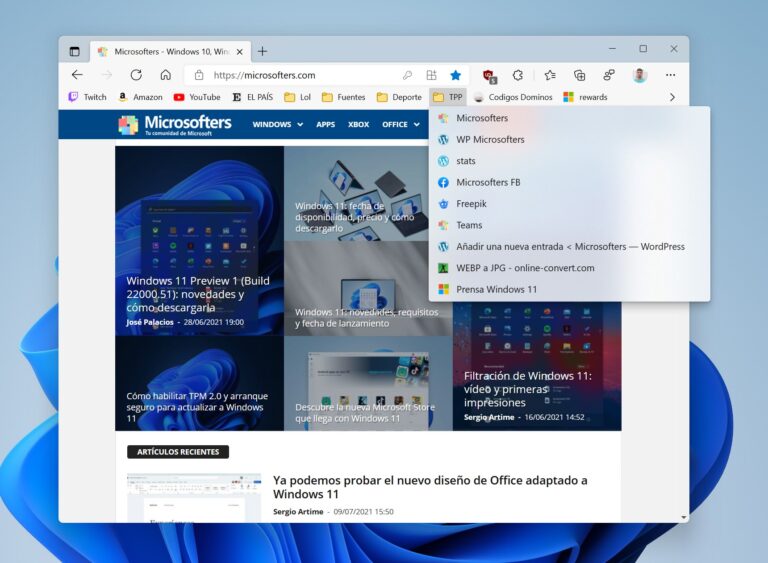The image size is (768, 563).
Task: Expand the Deporte favorites folder
Action: pos(399,97)
